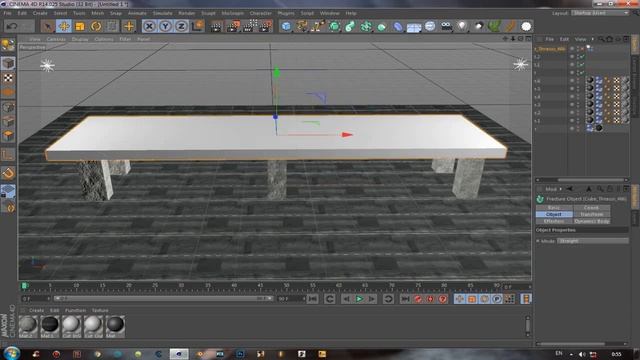Select the Model mode cube icon

pos(8,63)
